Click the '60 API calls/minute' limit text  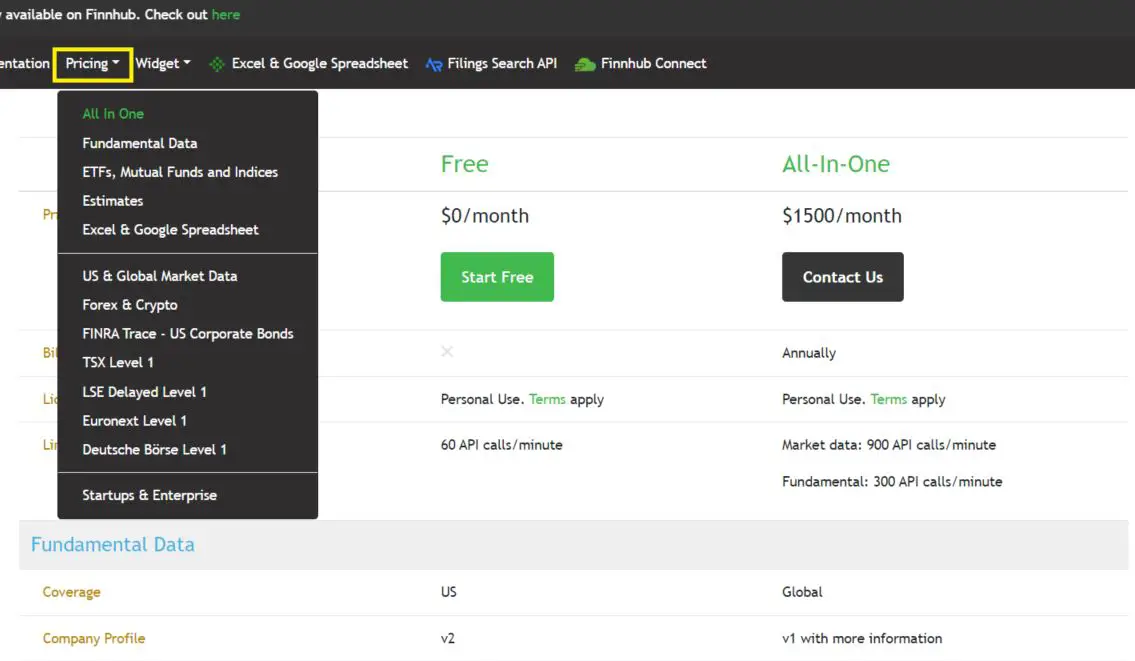pos(502,445)
